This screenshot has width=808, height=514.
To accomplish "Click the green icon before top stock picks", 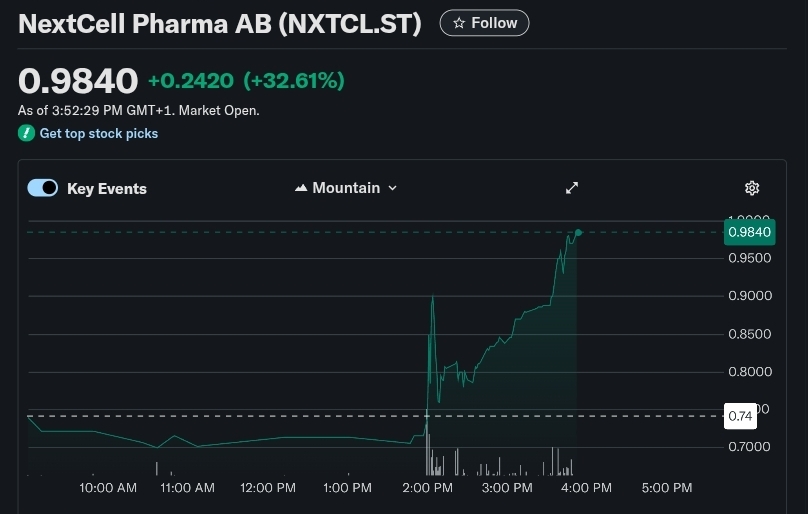I will coord(26,133).
